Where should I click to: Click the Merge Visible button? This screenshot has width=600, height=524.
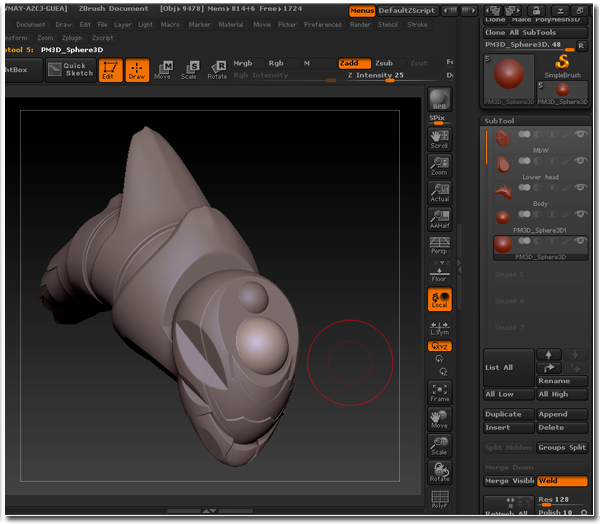pos(509,481)
